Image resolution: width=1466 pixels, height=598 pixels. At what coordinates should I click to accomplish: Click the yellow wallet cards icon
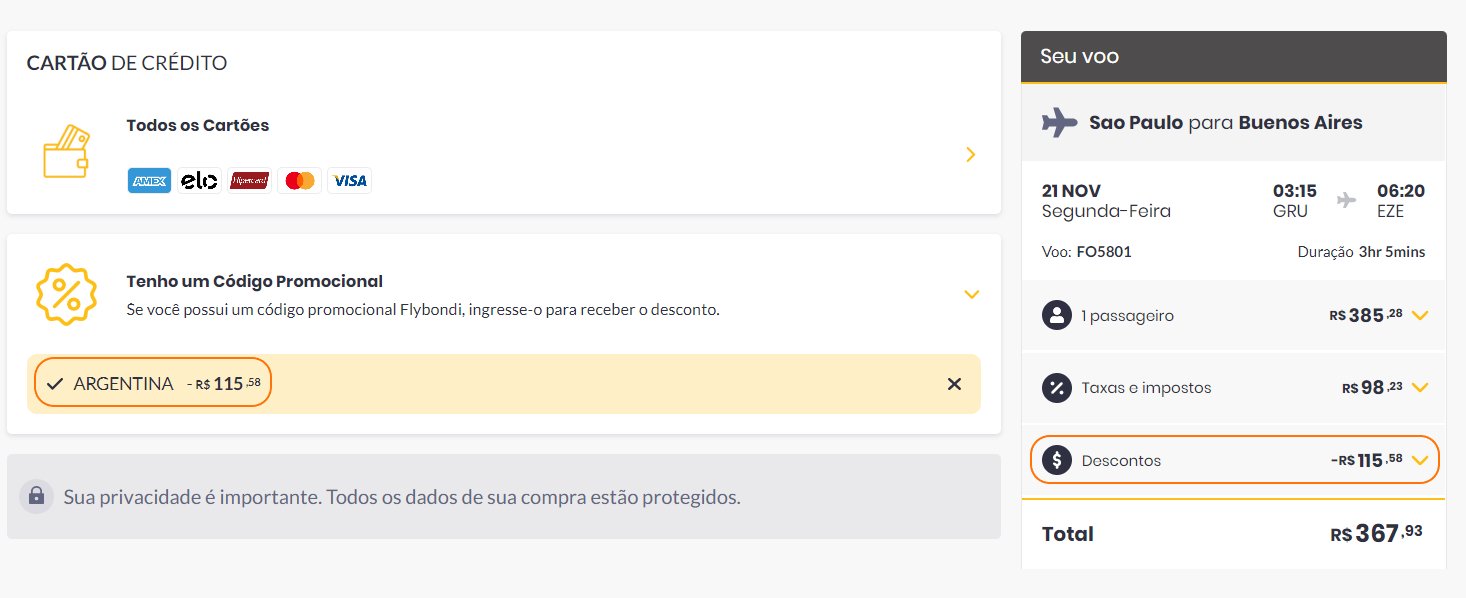click(66, 152)
